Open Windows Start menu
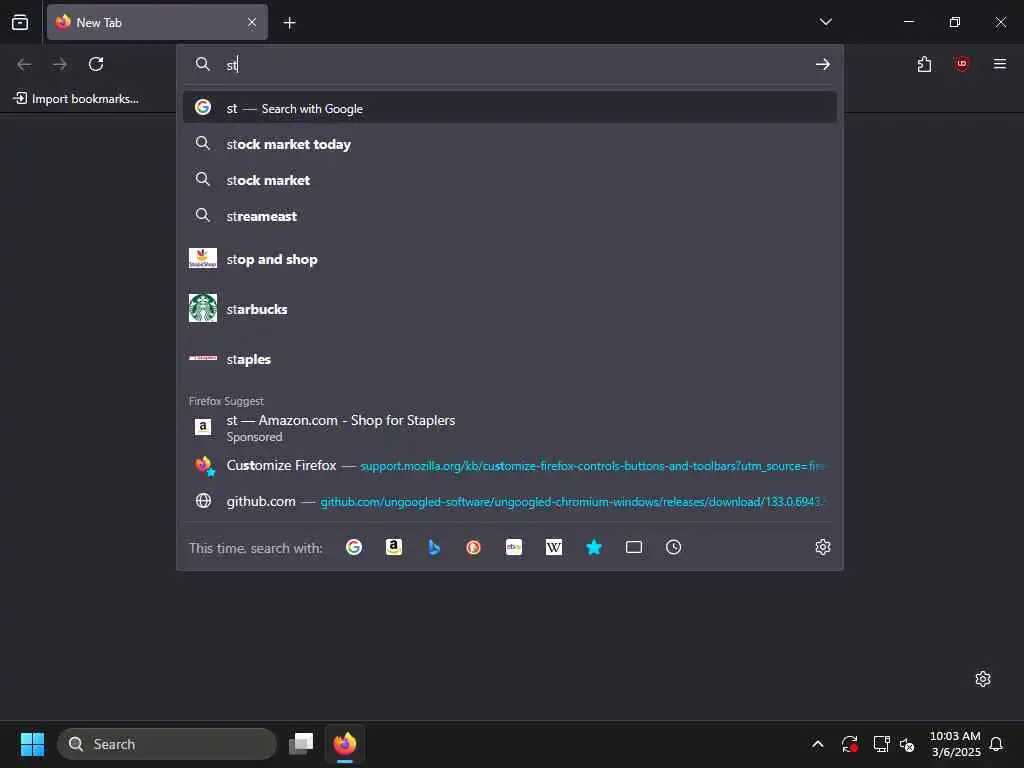1024x768 pixels. (32, 744)
